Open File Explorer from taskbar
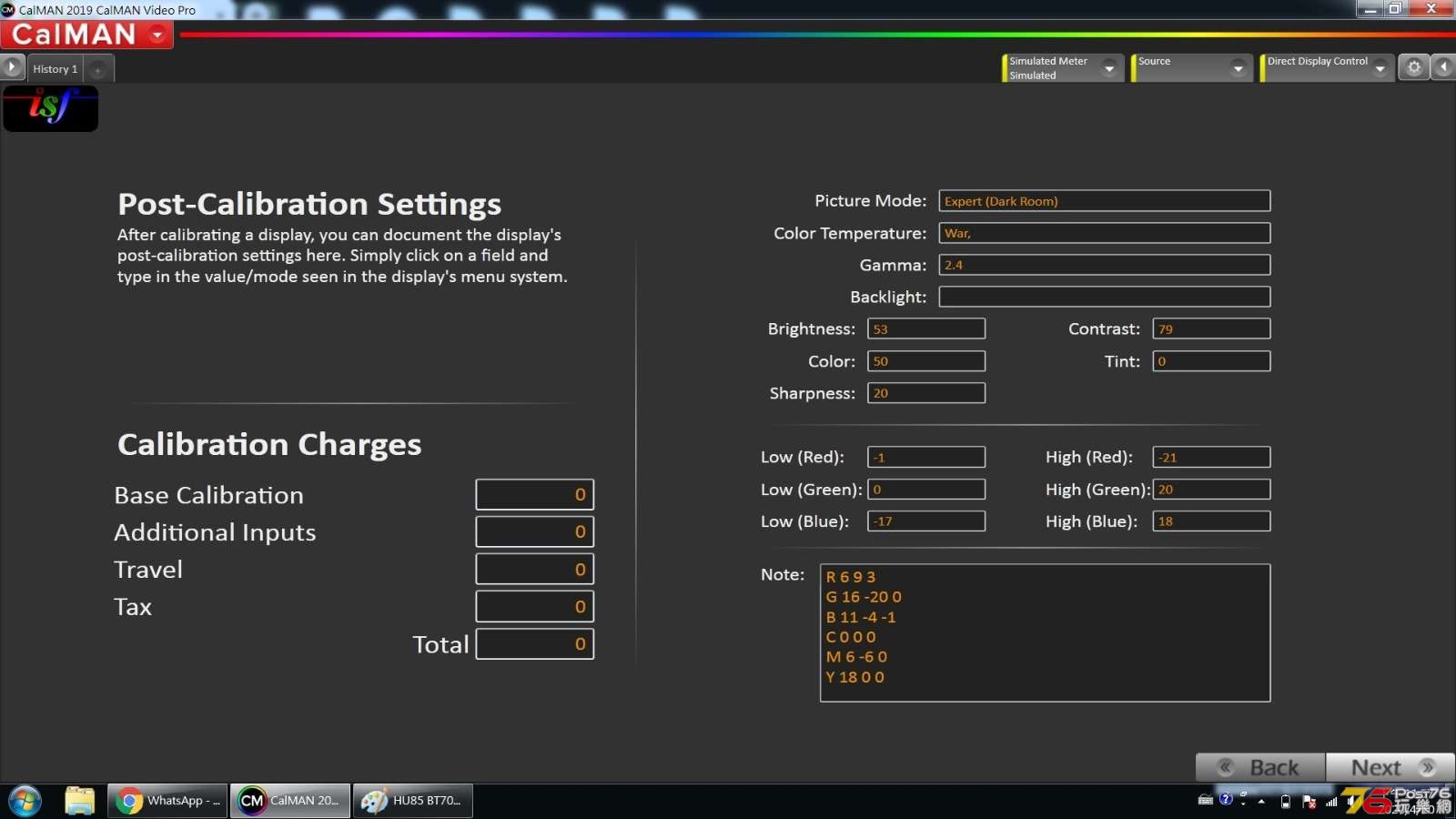Screen dimensions: 1456x819 [80, 801]
